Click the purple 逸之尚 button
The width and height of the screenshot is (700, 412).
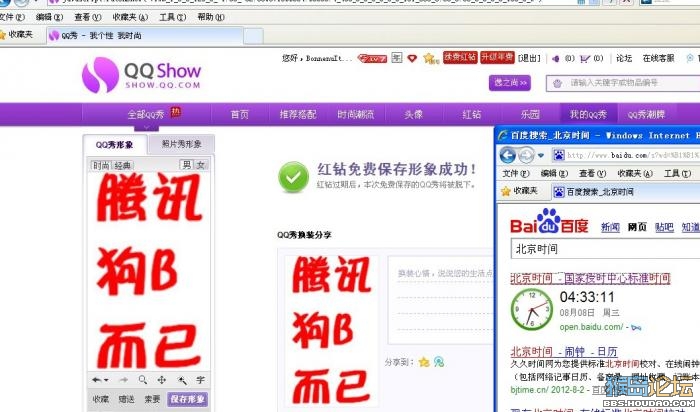point(510,83)
